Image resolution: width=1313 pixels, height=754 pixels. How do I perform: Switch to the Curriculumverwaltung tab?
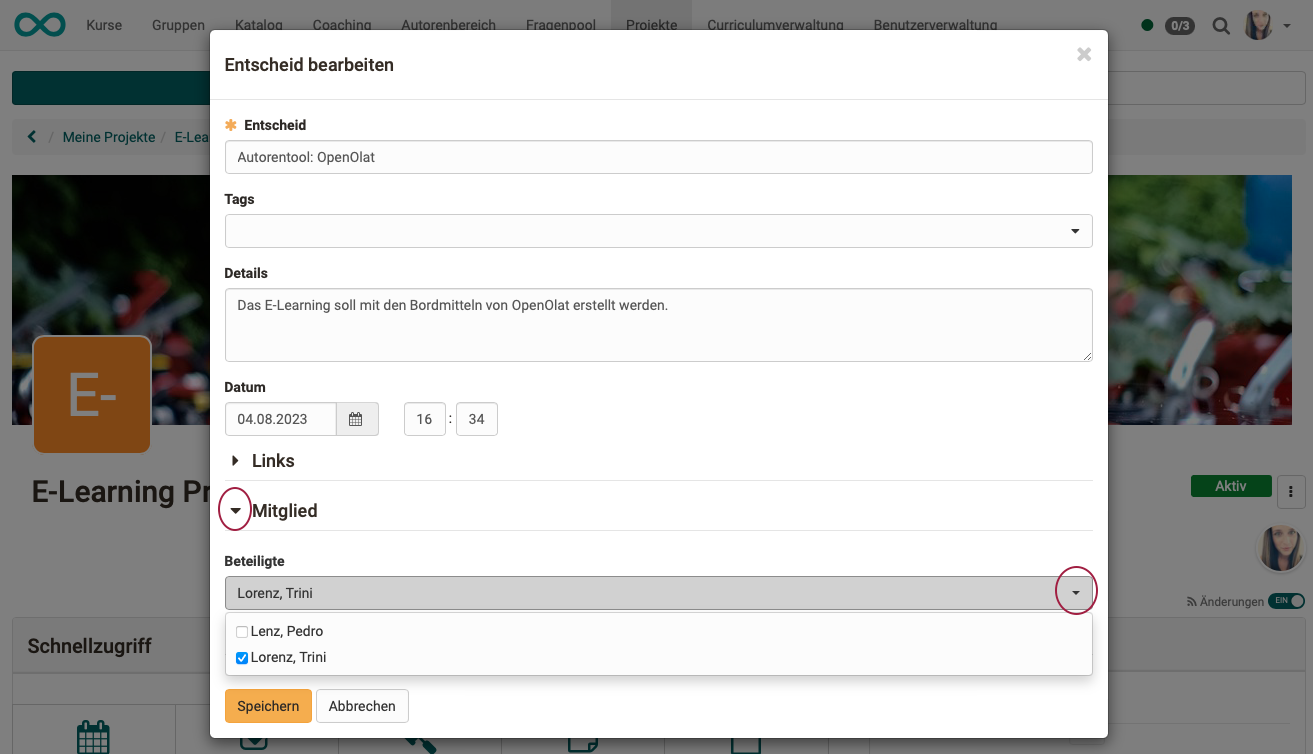[x=775, y=25]
